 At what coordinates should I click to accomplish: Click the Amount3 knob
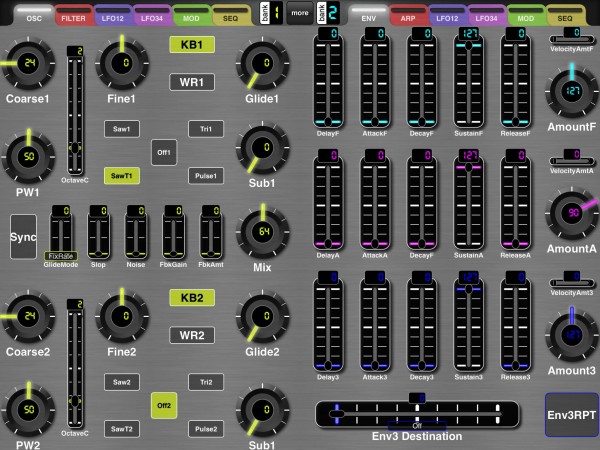point(572,335)
